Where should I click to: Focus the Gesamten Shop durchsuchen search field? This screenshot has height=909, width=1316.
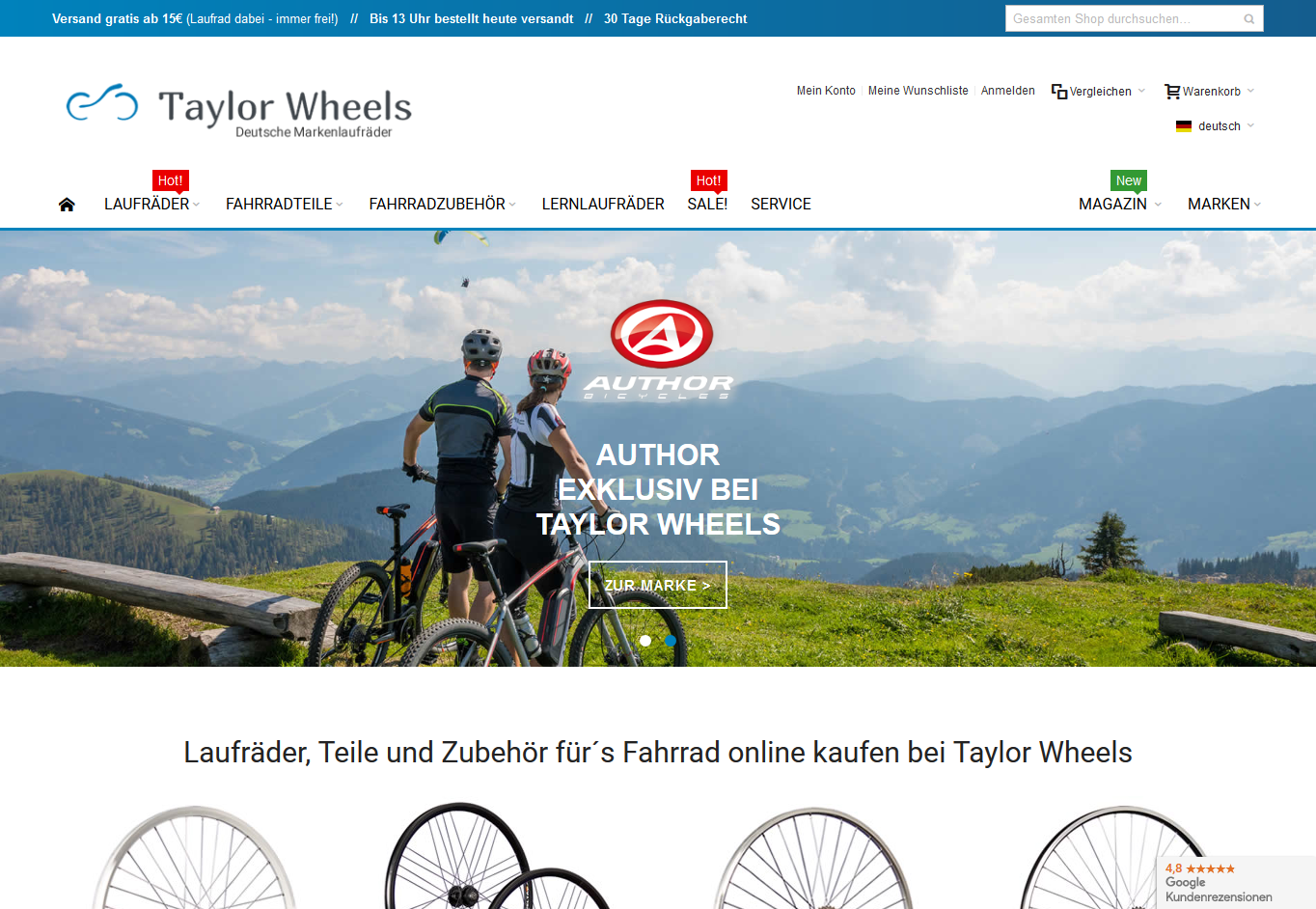click(1124, 18)
